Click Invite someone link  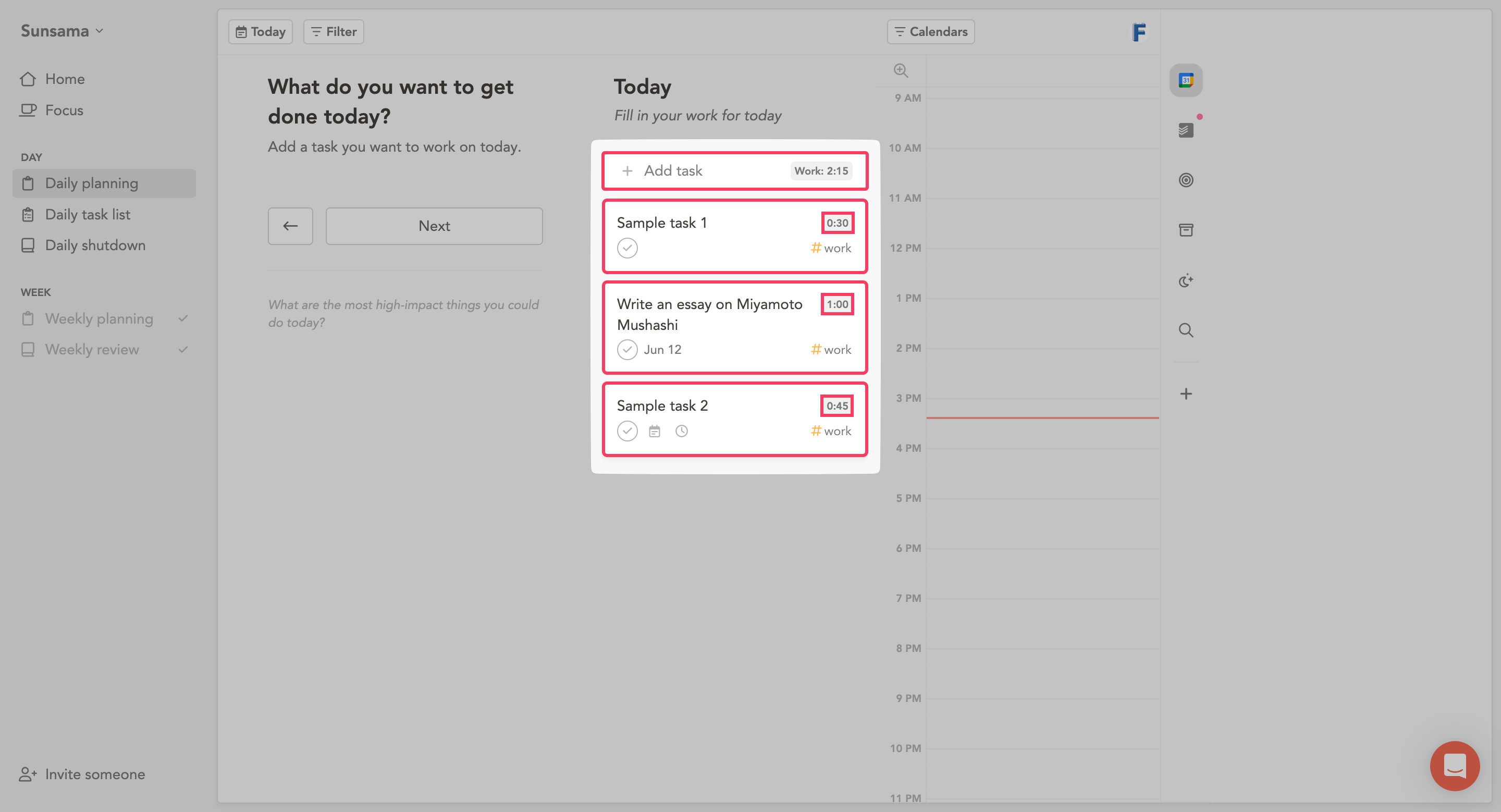click(x=82, y=774)
